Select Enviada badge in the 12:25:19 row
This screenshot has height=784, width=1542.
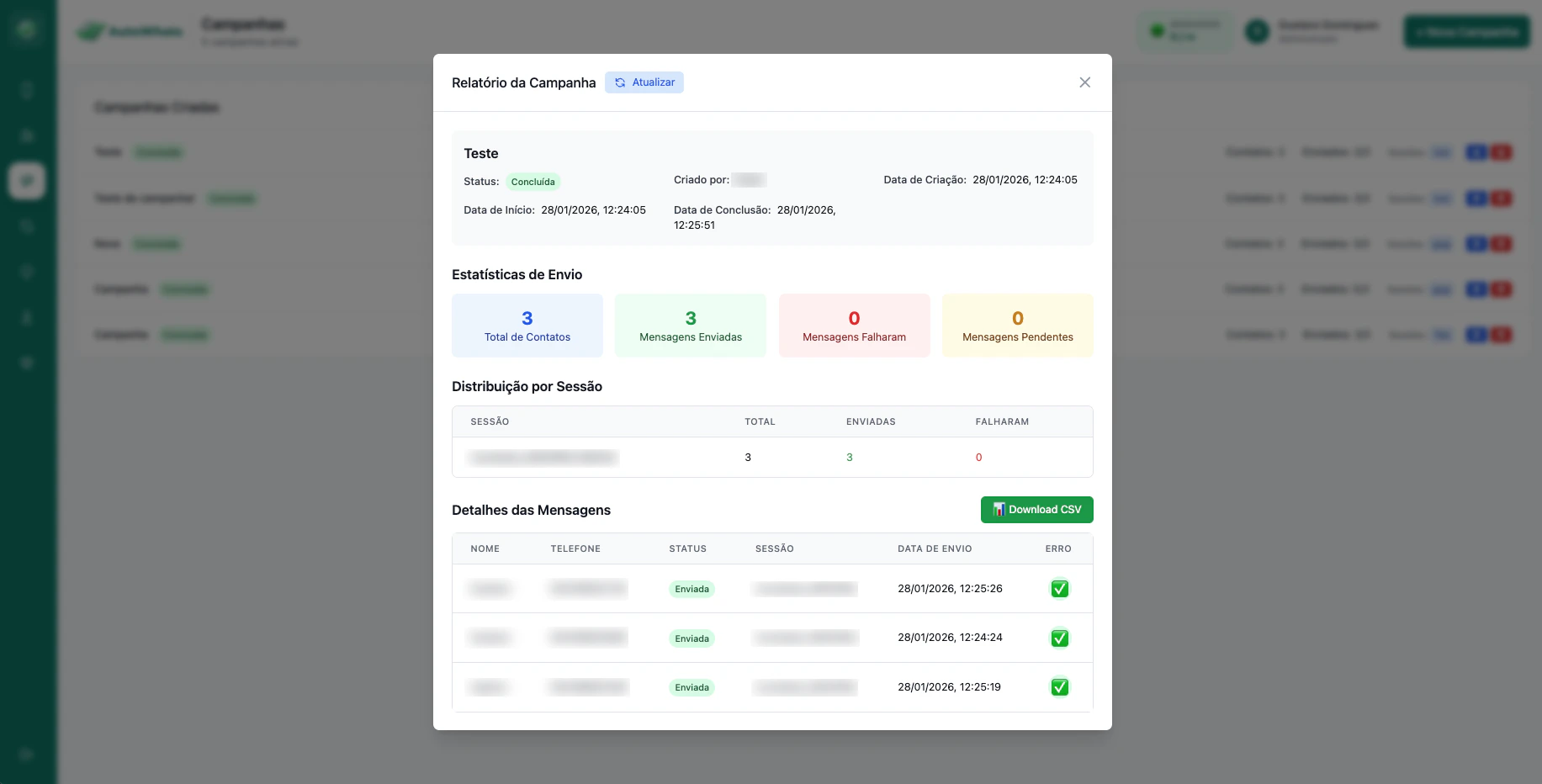click(692, 687)
